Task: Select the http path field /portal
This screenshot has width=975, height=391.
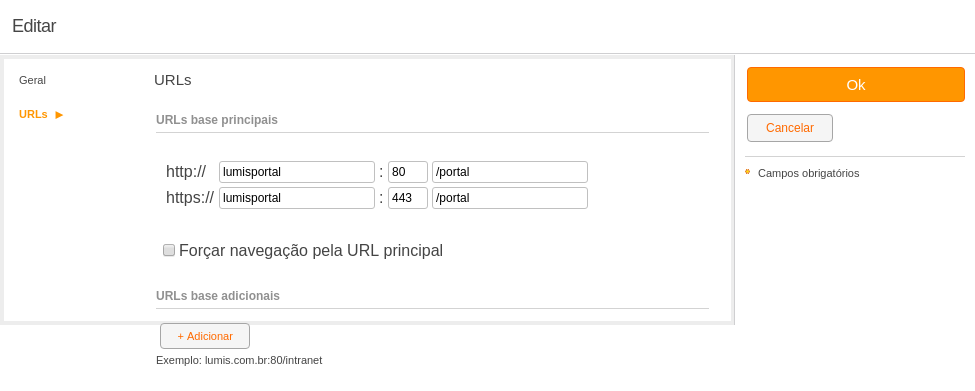Action: (x=510, y=172)
